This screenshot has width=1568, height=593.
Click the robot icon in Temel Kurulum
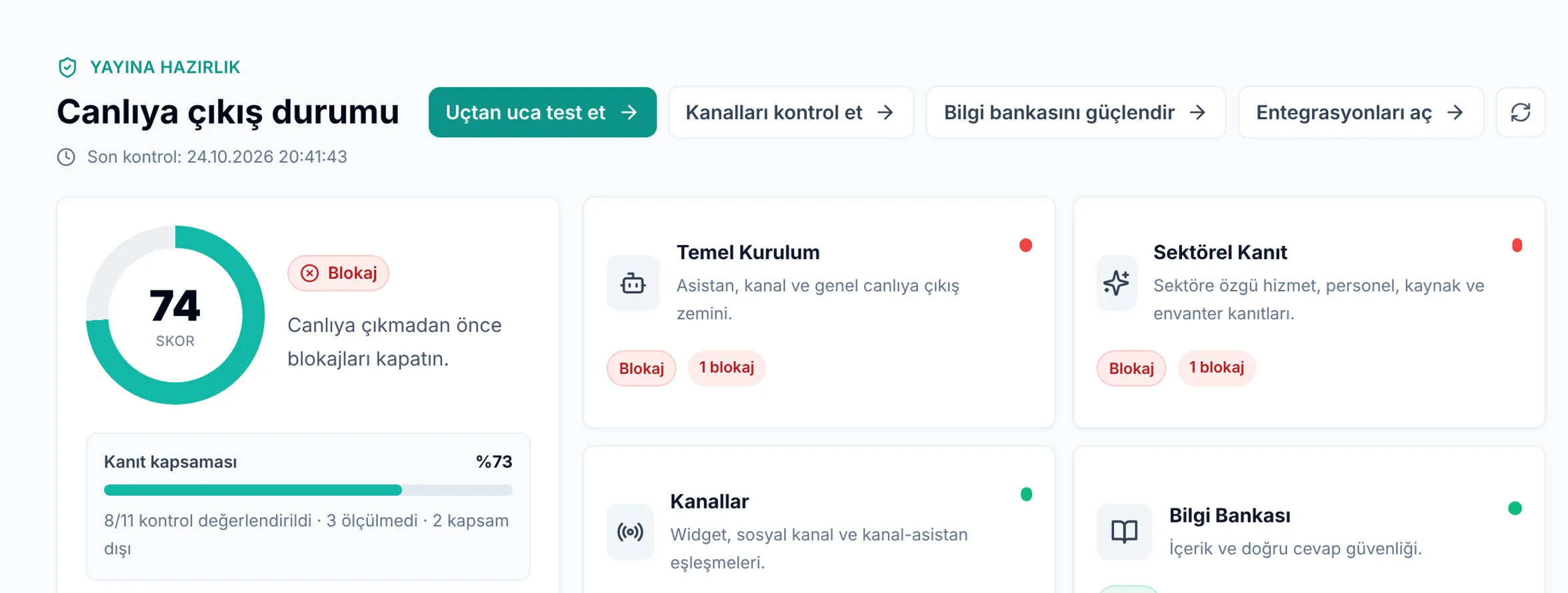(633, 284)
